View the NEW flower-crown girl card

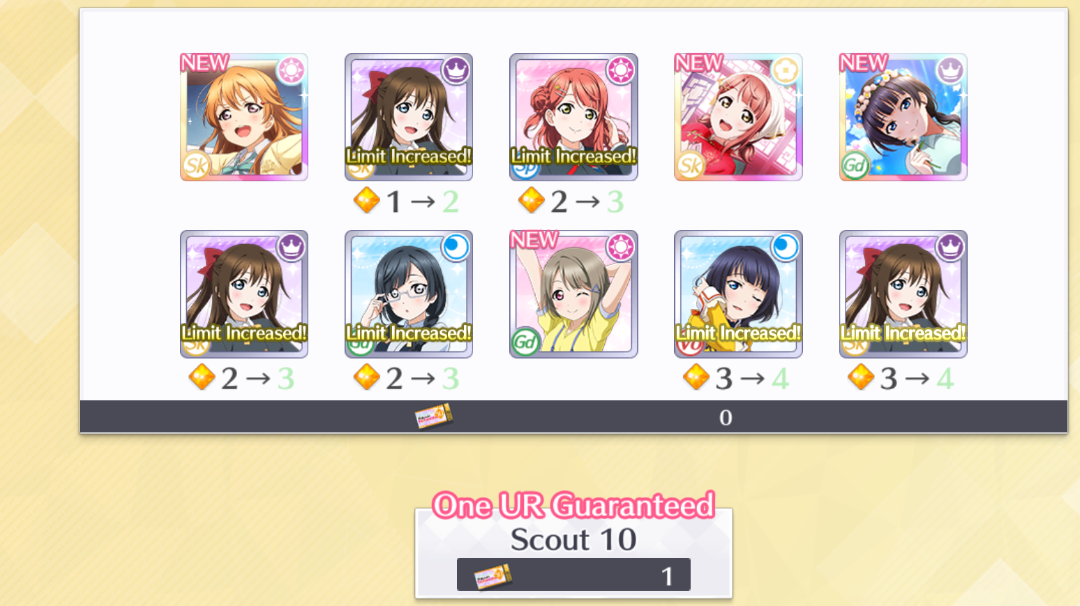903,117
